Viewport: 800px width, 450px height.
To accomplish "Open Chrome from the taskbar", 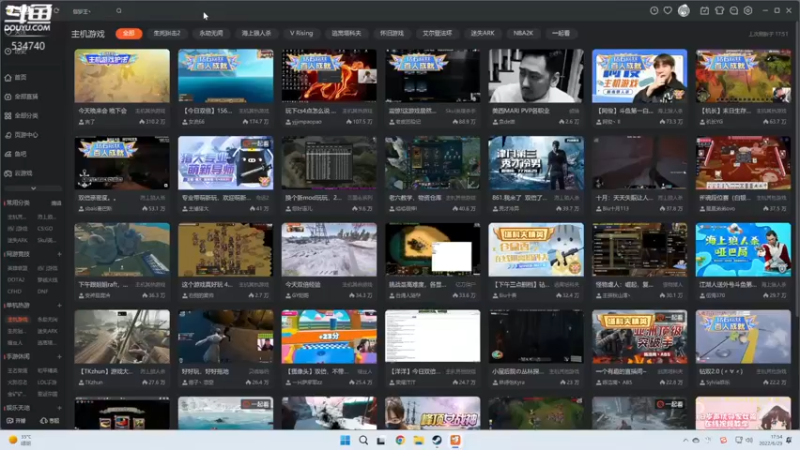I will pyautogui.click(x=400, y=440).
